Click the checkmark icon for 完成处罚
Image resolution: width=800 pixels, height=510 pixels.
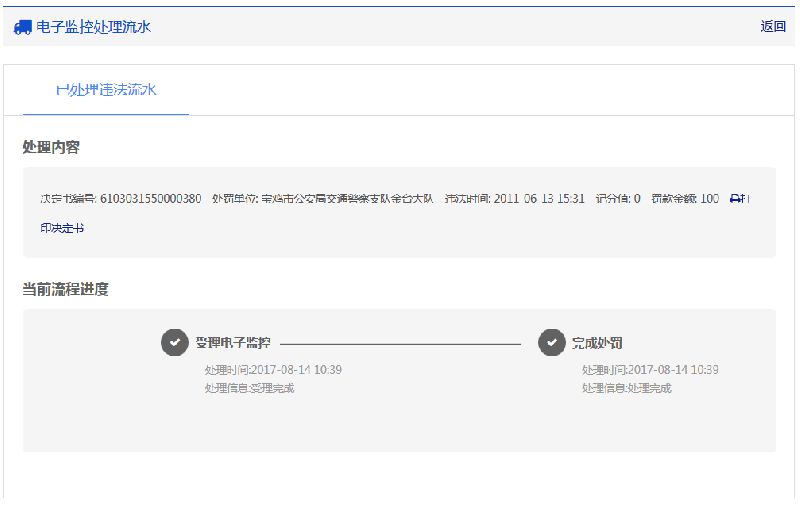click(551, 343)
